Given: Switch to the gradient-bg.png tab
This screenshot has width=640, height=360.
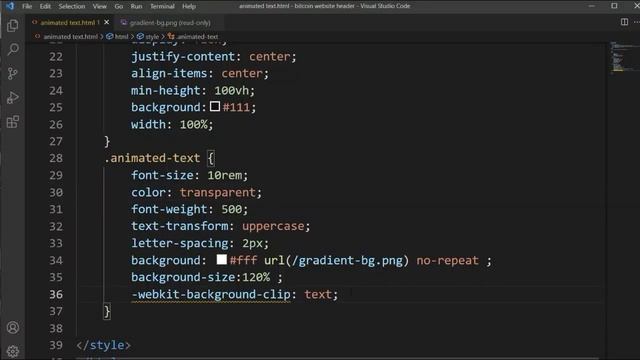Looking at the screenshot, I should tap(170, 23).
